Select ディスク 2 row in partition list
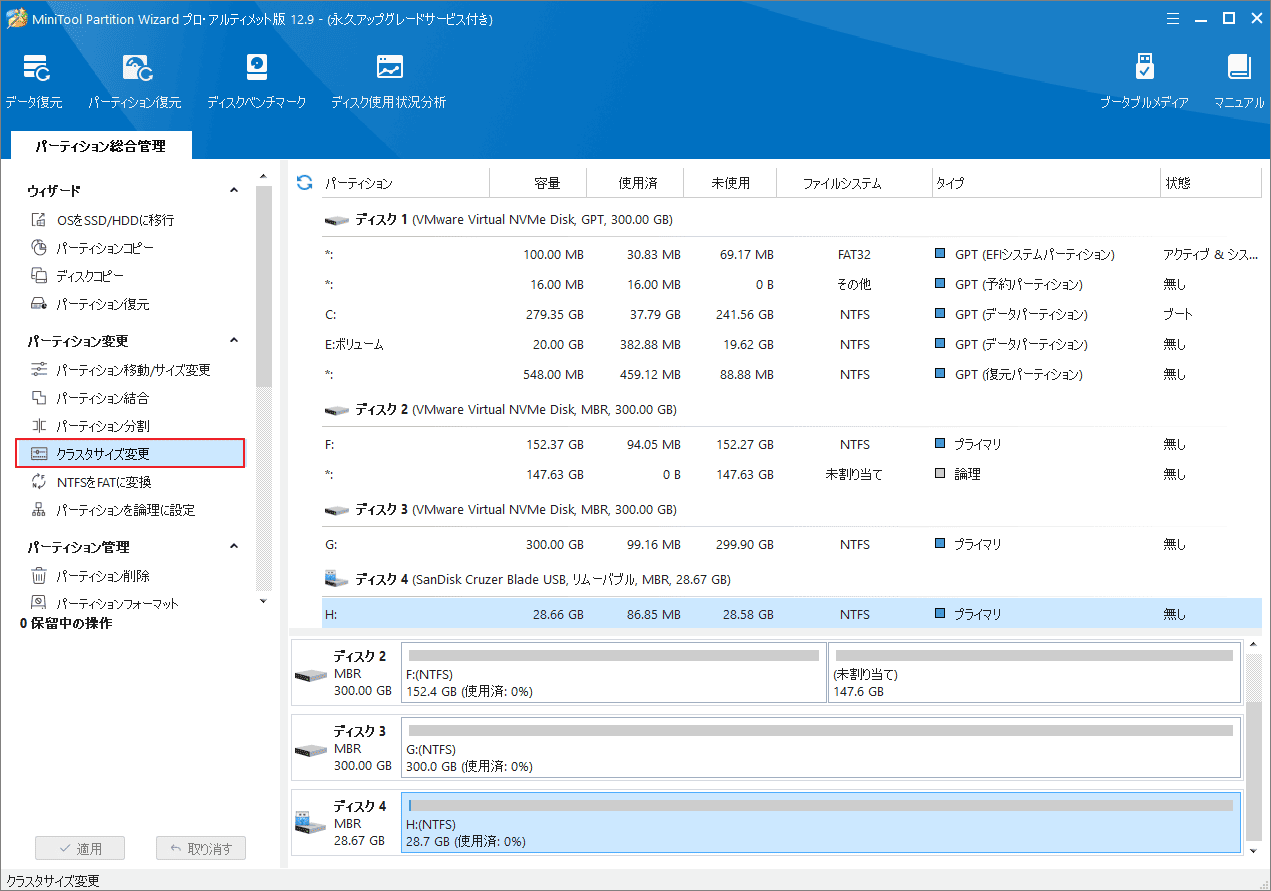 [792, 410]
